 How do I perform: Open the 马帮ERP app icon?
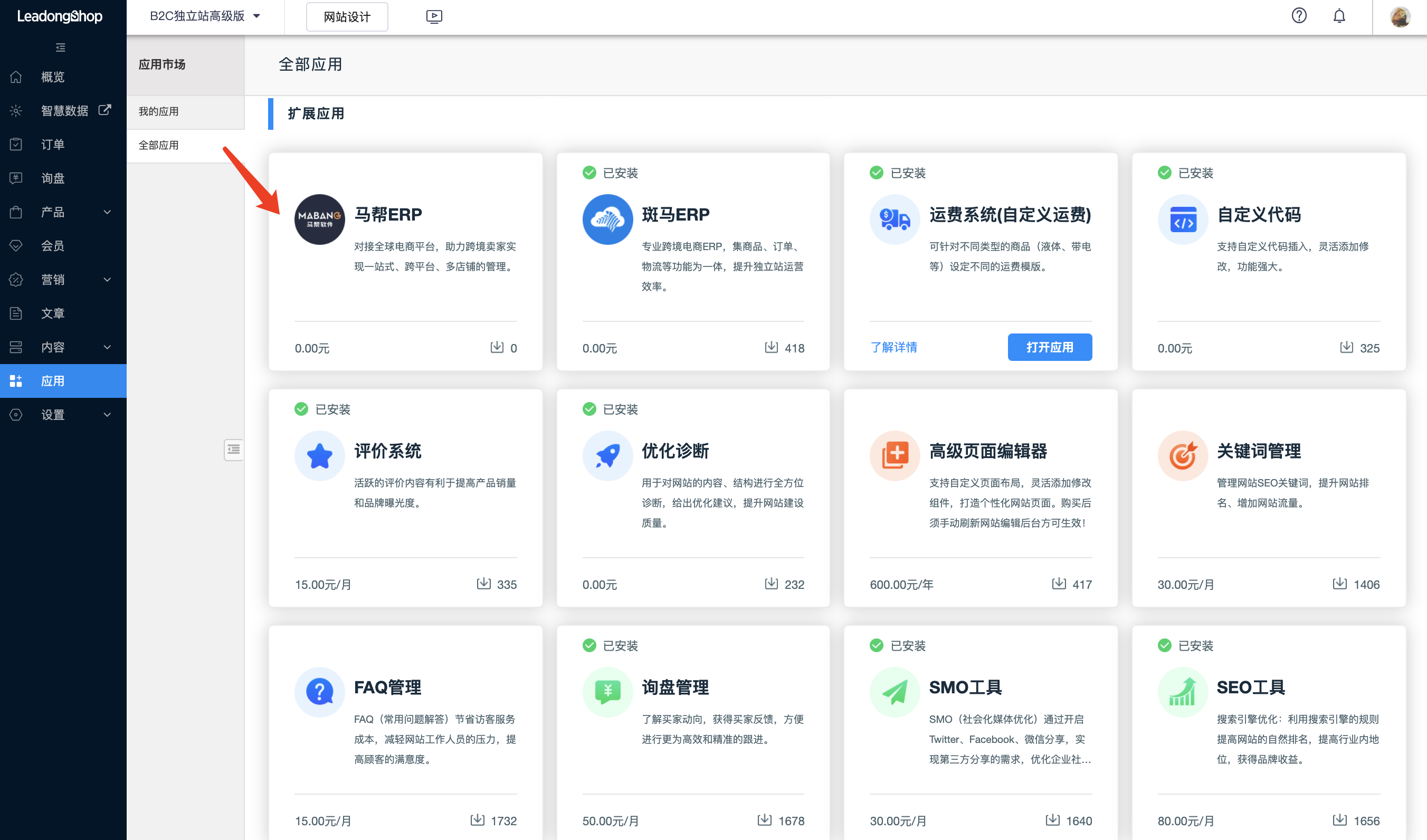(x=319, y=219)
